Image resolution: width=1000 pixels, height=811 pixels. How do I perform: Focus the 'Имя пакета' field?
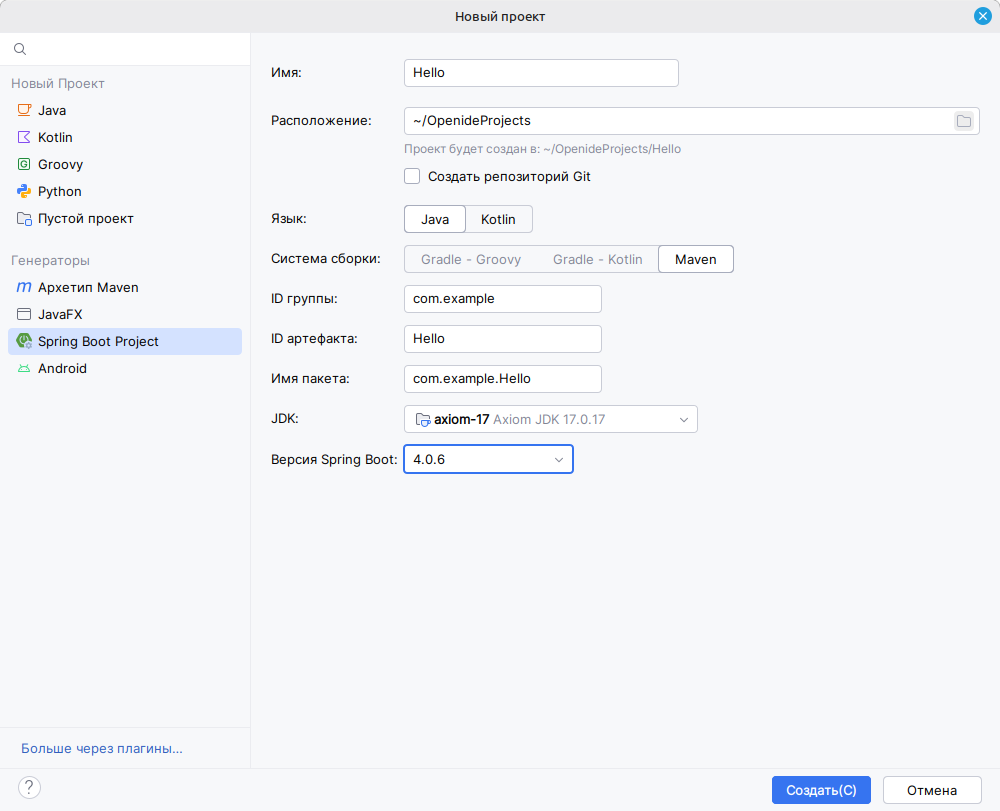503,379
